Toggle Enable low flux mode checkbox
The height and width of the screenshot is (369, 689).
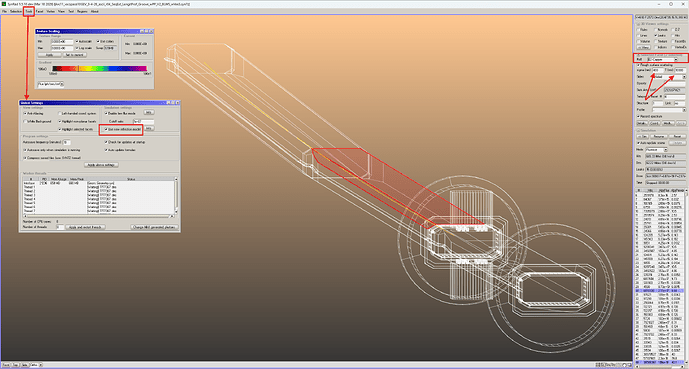(106, 113)
